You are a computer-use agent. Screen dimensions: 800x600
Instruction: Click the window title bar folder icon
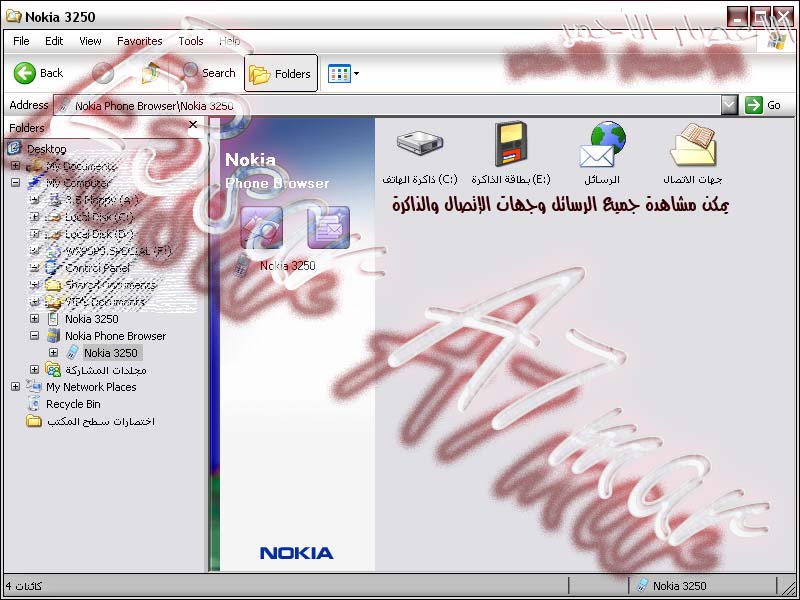point(14,17)
